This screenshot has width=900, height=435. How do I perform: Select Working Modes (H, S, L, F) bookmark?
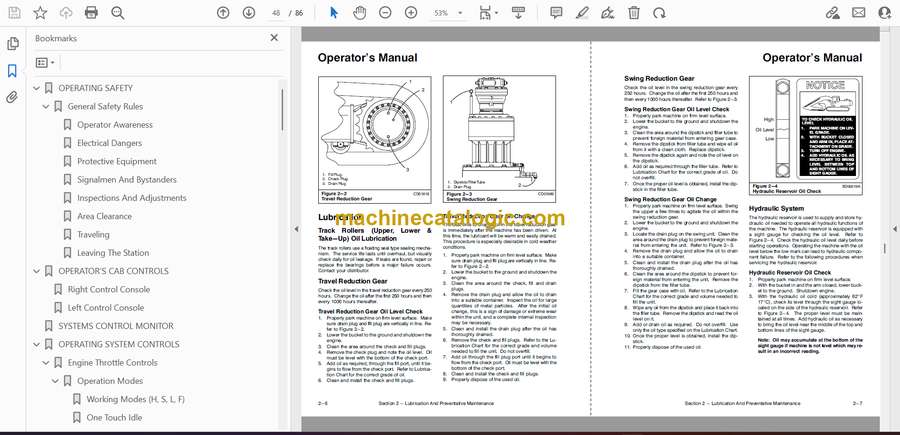tap(135, 399)
